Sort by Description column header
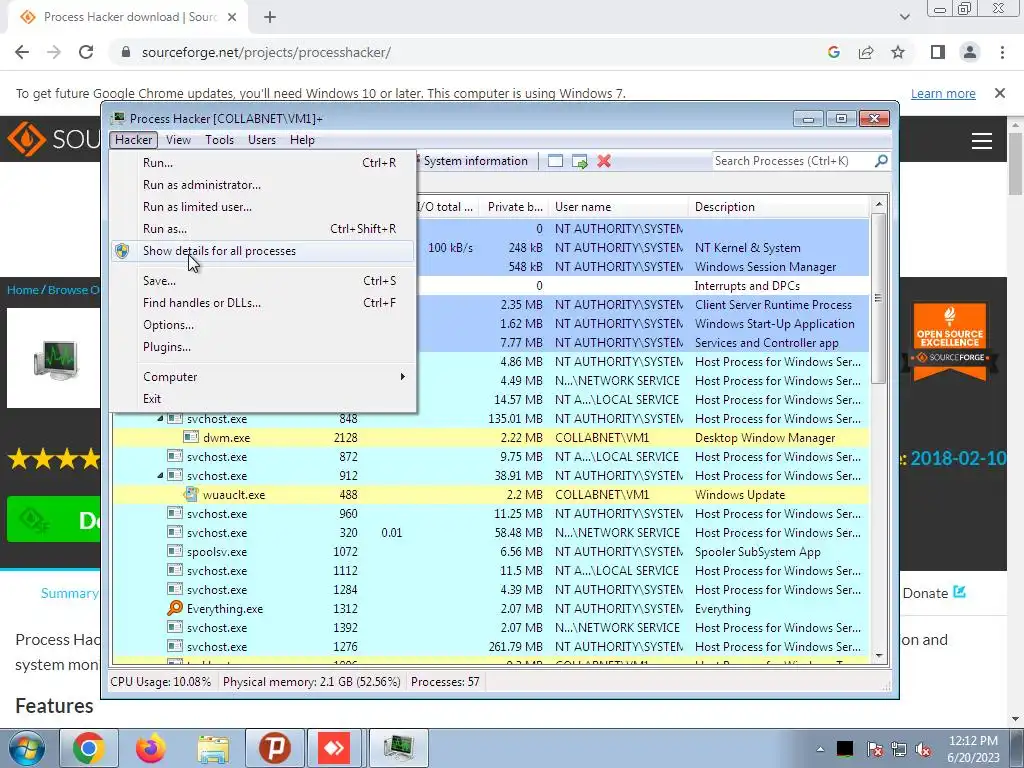This screenshot has height=768, width=1024. [x=778, y=207]
